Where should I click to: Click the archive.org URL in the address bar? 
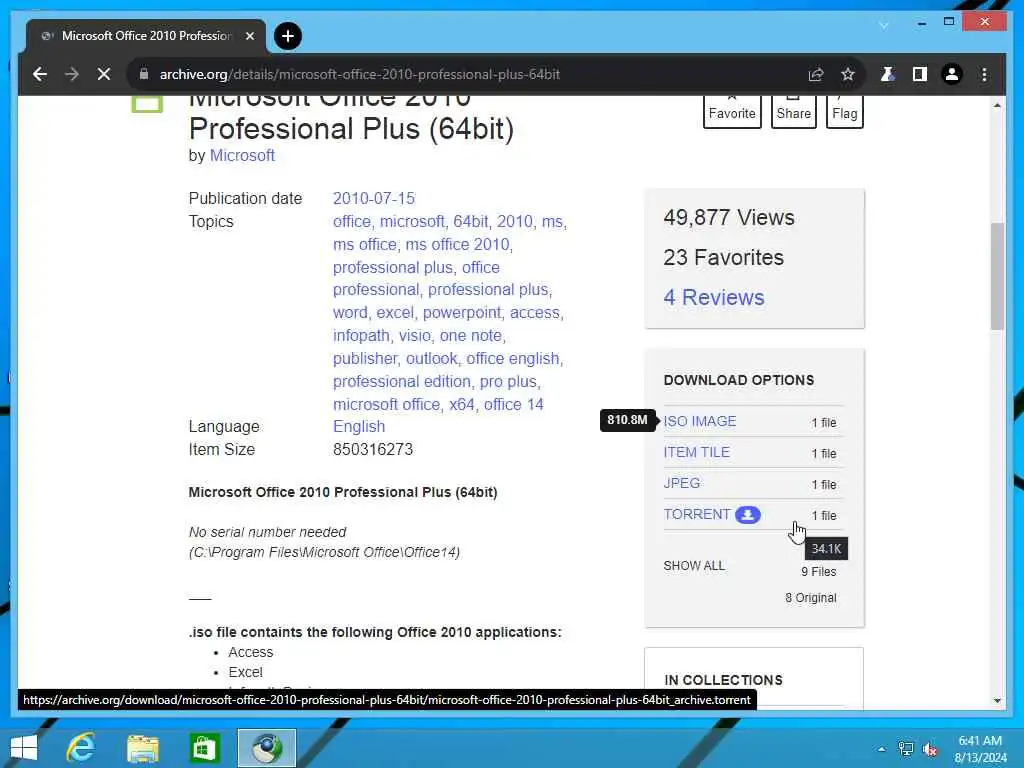(359, 74)
